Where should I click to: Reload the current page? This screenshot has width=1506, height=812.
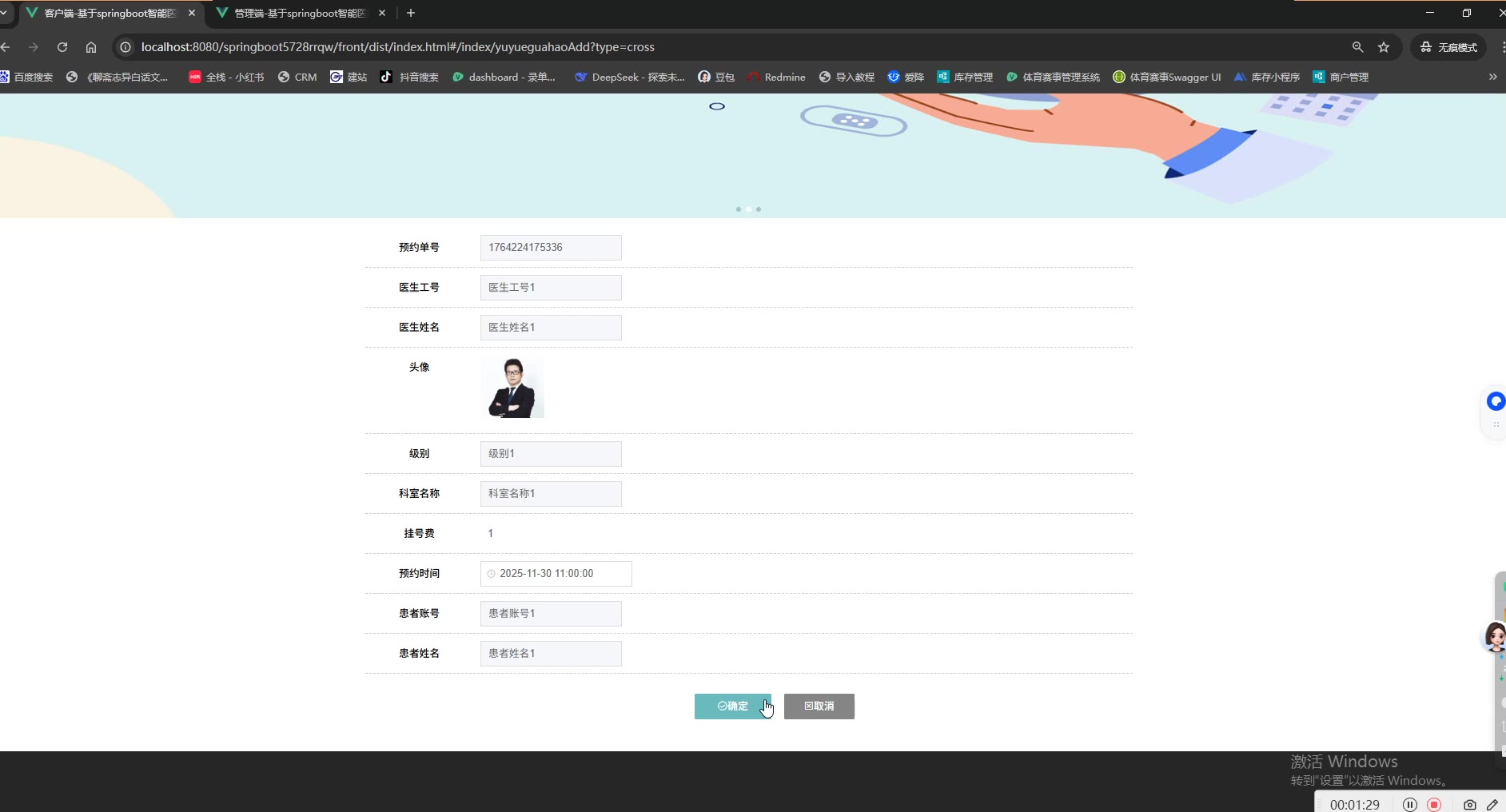pyautogui.click(x=62, y=47)
